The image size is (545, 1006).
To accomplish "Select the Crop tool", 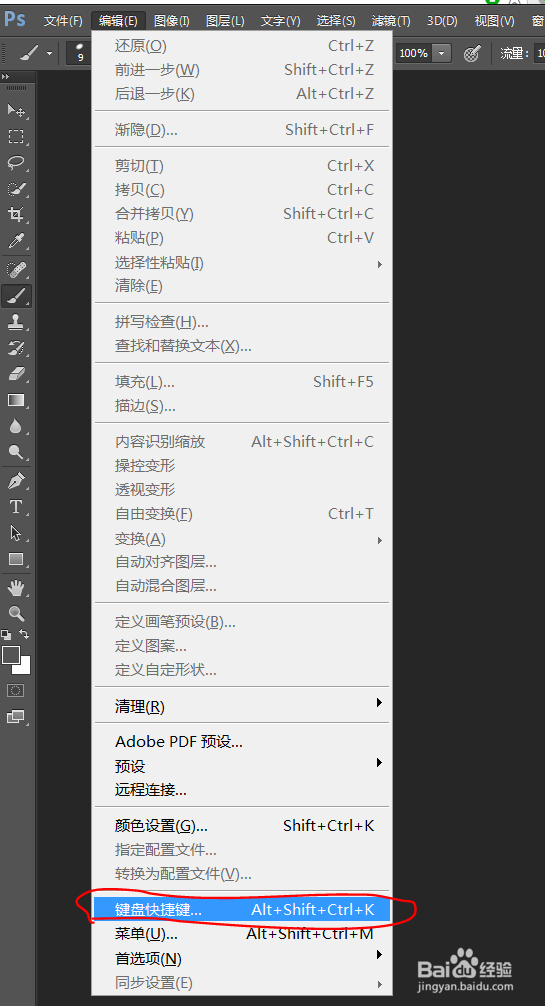I will click(x=16, y=214).
